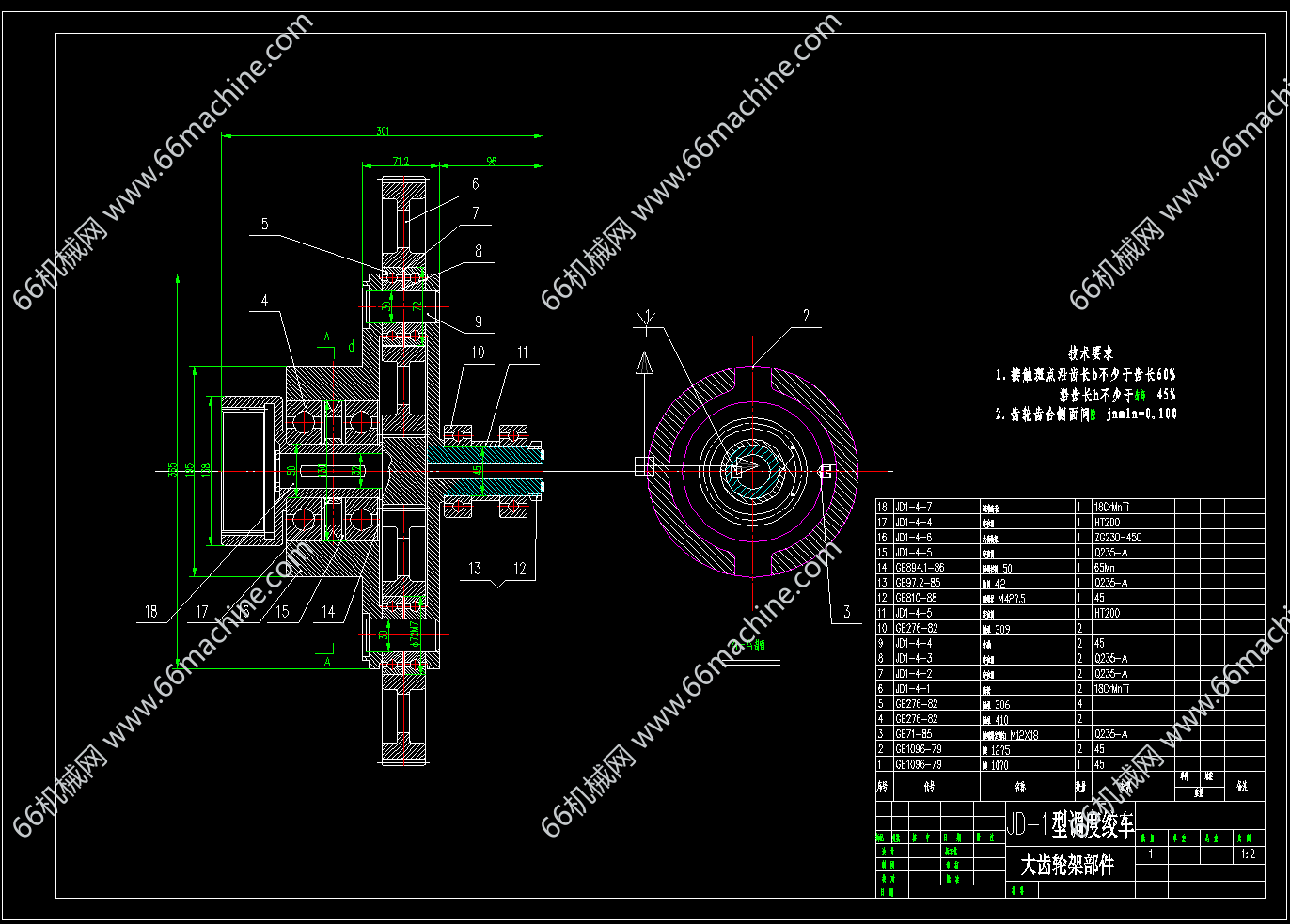Click part code JD1-4-7 in parts list
Image resolution: width=1290 pixels, height=924 pixels.
point(913,508)
